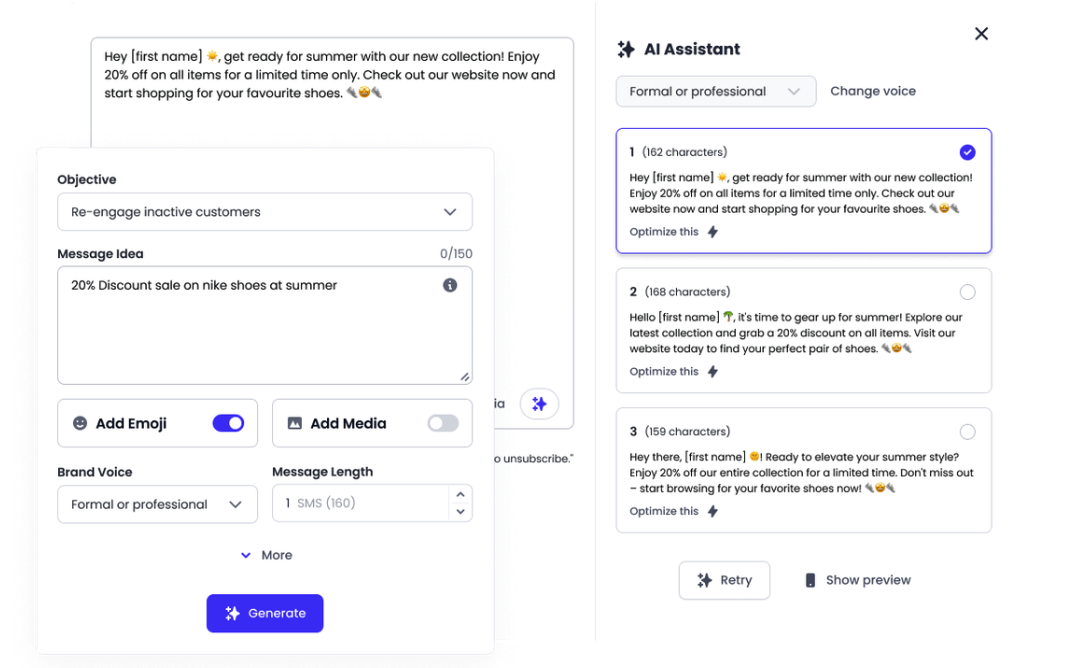
Task: Click the phone icon next to Show preview
Action: point(810,580)
